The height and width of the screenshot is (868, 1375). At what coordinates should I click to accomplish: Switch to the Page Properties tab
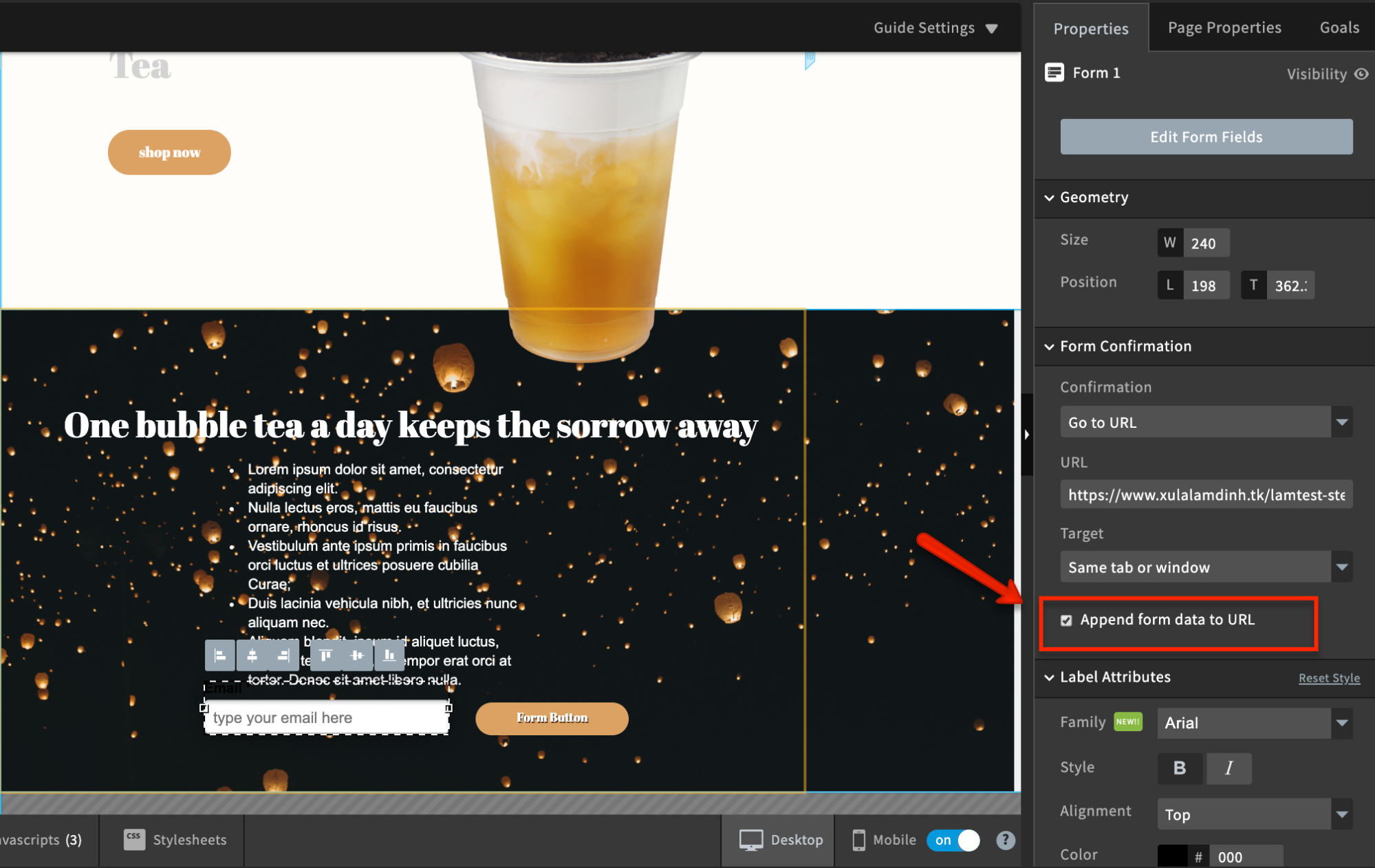pyautogui.click(x=1224, y=28)
